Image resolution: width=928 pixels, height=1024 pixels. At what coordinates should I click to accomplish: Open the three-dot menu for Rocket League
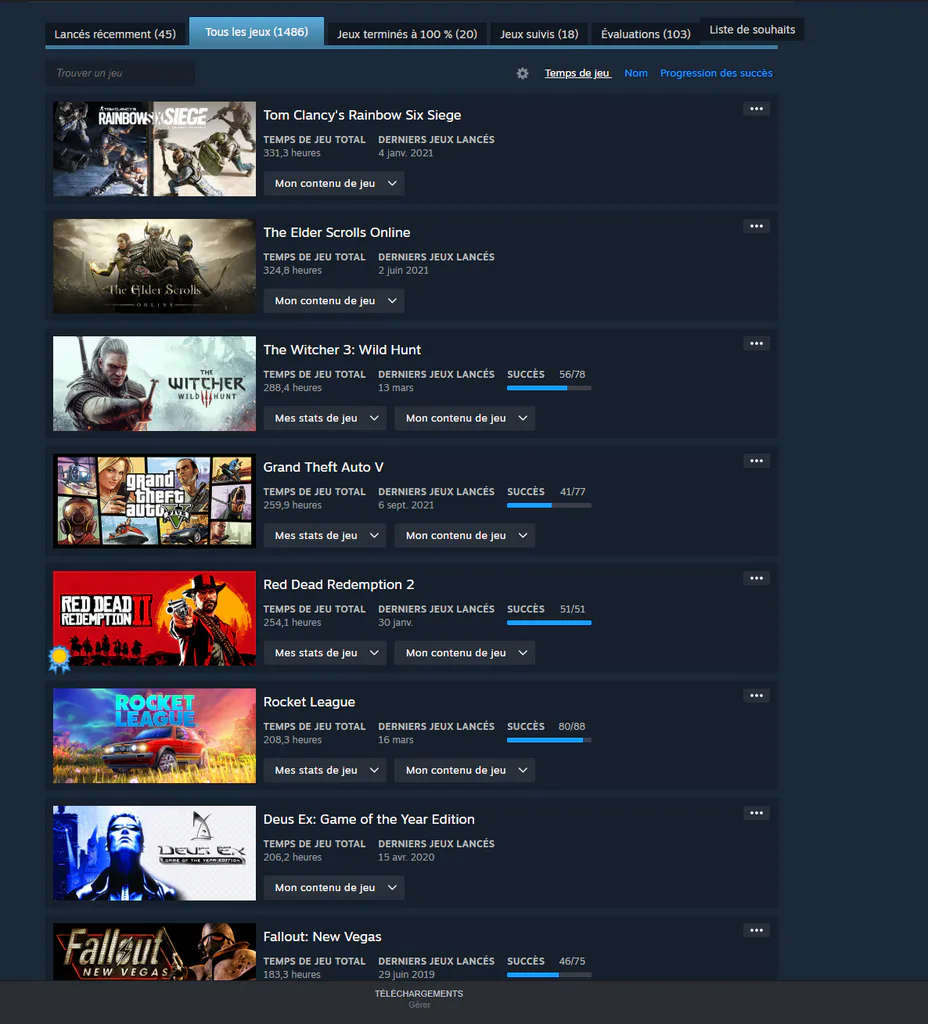[756, 696]
